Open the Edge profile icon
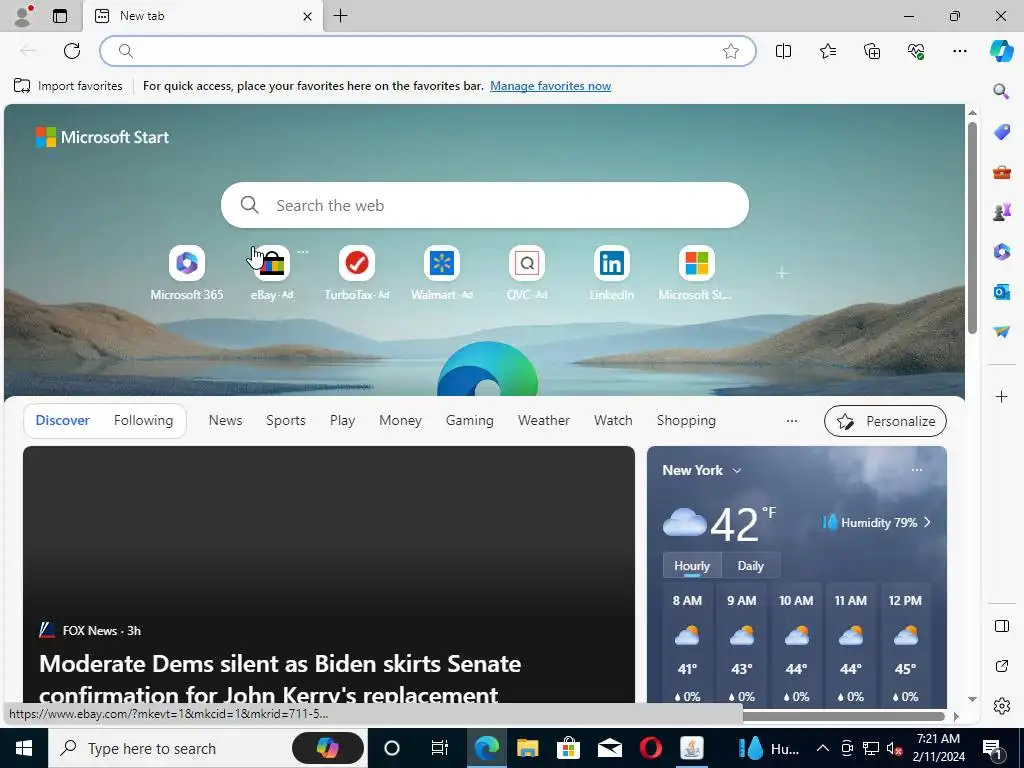 [x=23, y=16]
